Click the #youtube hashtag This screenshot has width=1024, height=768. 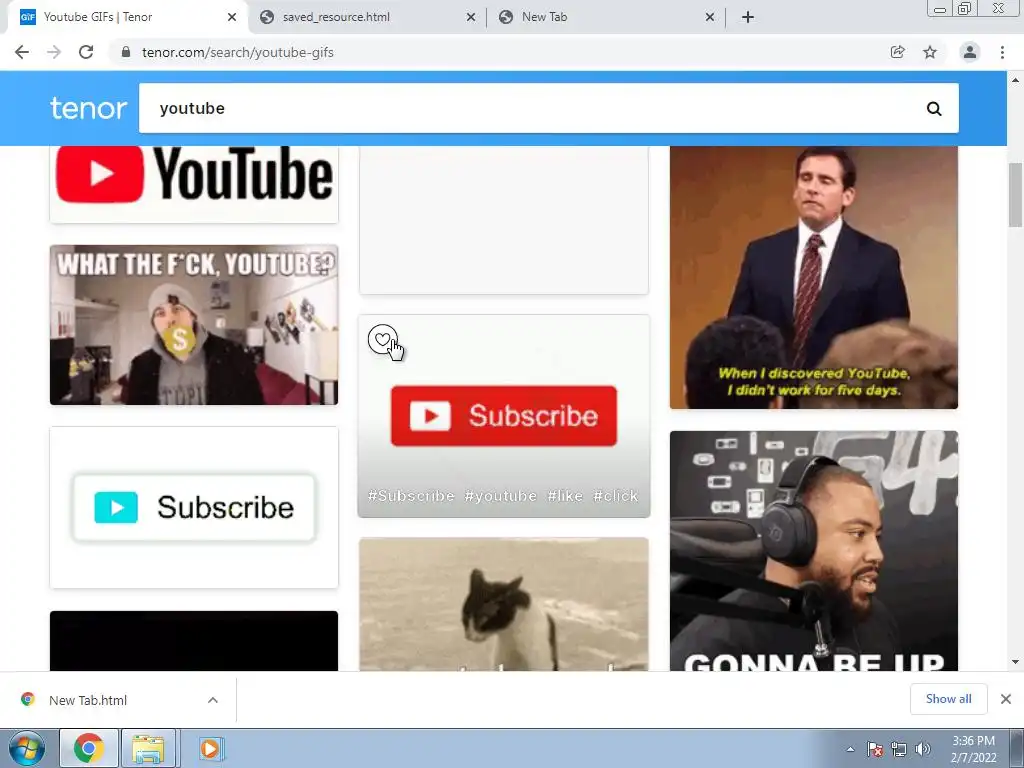point(501,496)
